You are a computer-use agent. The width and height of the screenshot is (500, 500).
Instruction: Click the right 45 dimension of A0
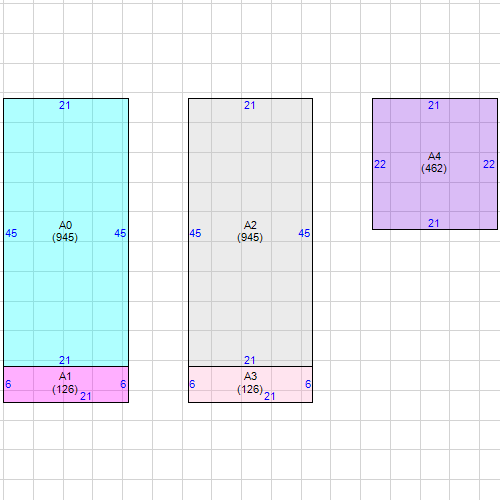click(x=120, y=233)
